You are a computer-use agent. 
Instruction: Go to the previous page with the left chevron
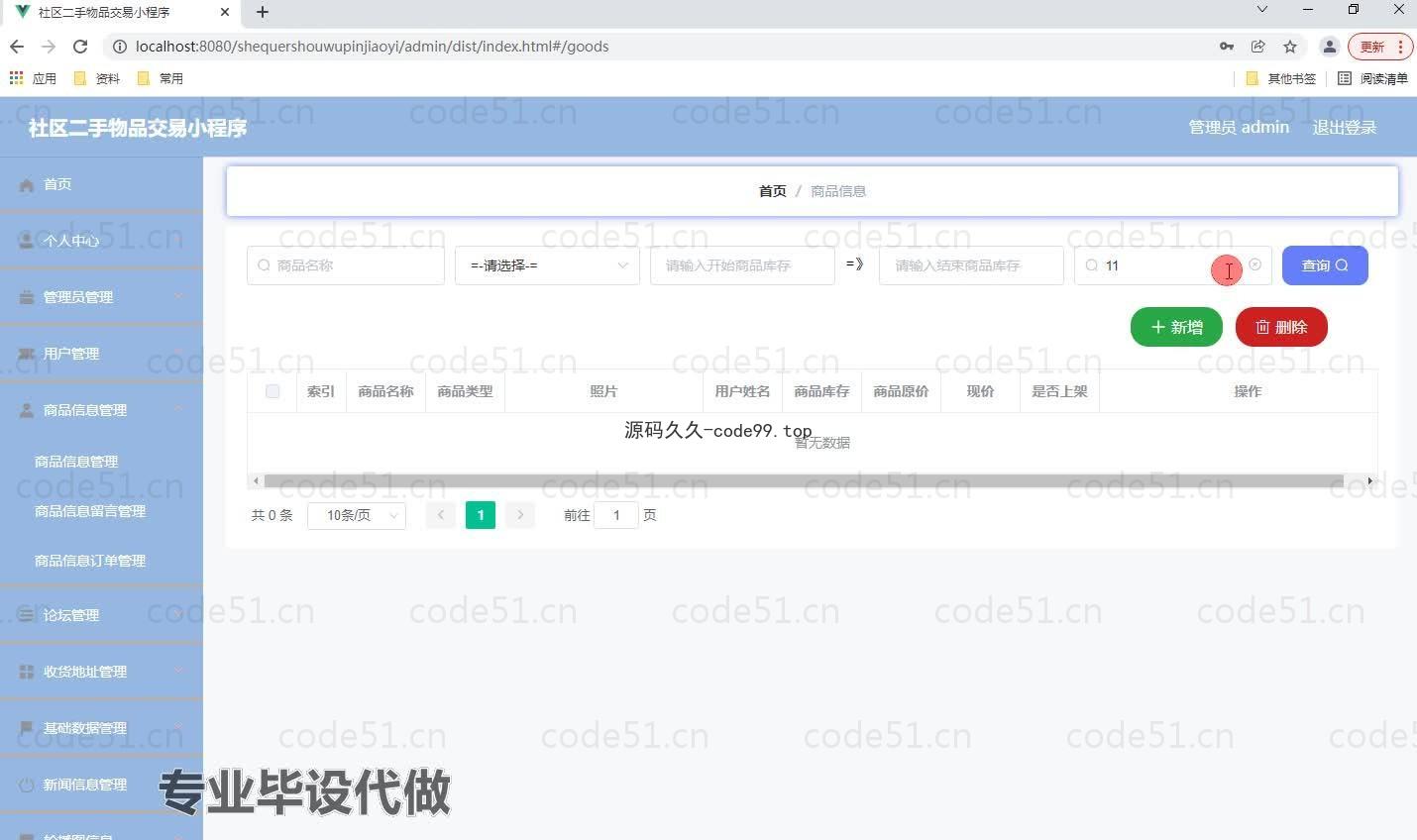pyautogui.click(x=441, y=515)
